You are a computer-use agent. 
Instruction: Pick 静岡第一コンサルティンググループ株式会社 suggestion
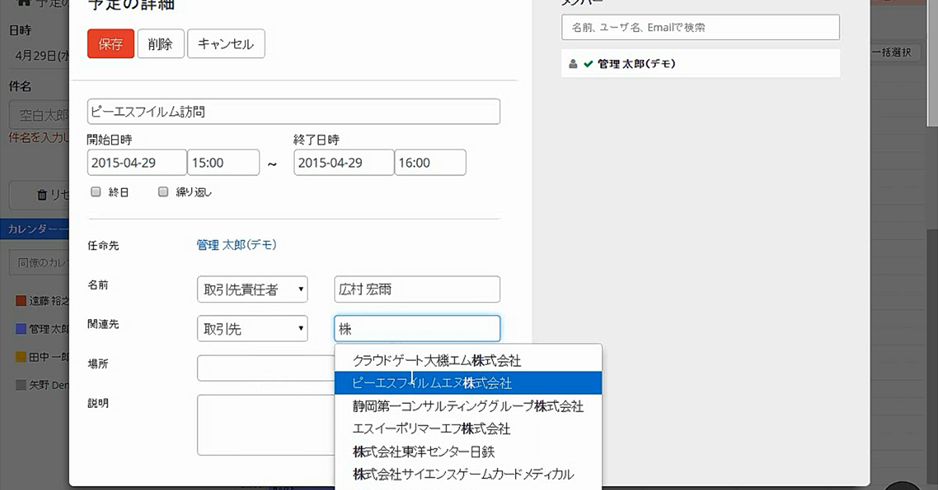(468, 406)
